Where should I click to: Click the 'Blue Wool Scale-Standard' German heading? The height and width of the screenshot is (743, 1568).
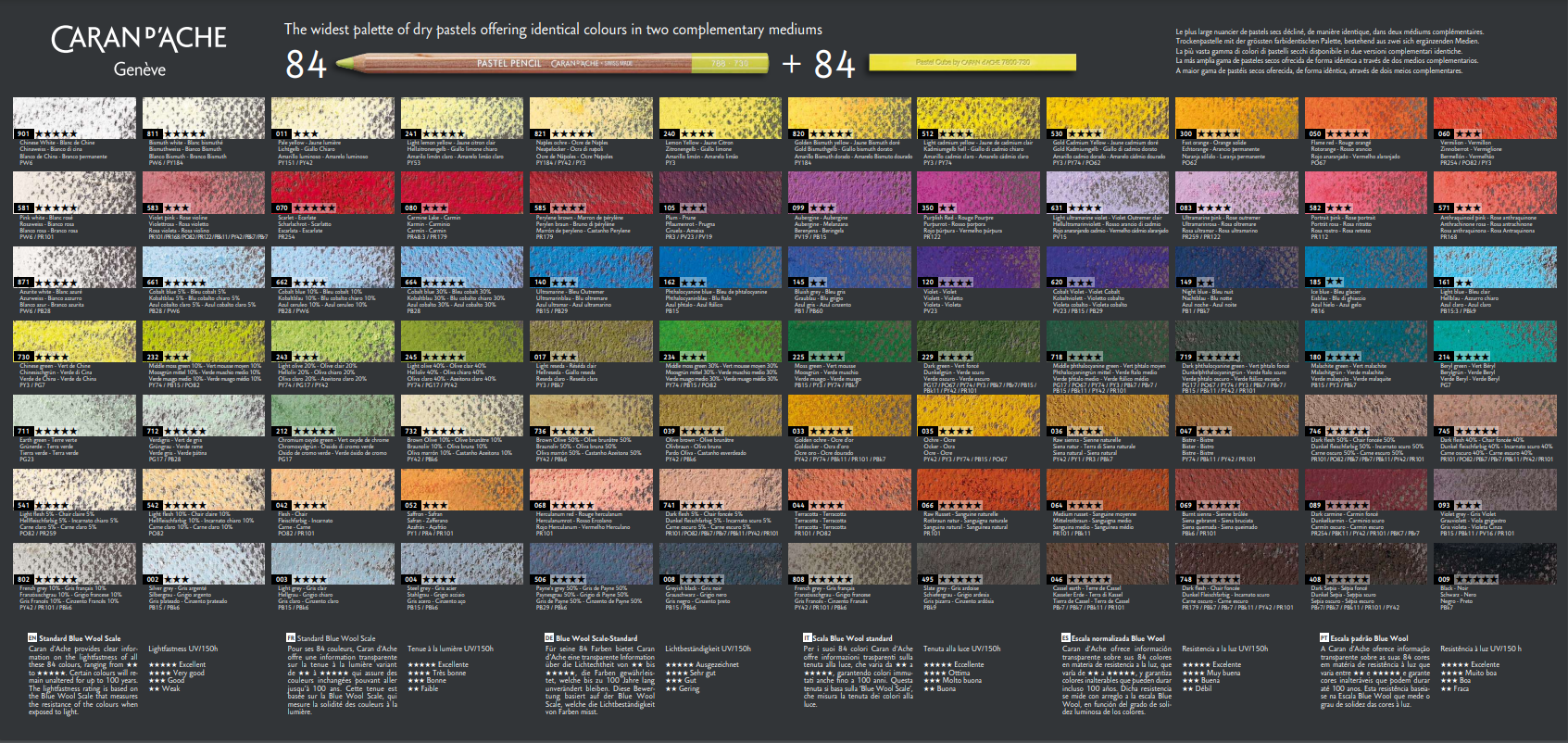point(596,638)
